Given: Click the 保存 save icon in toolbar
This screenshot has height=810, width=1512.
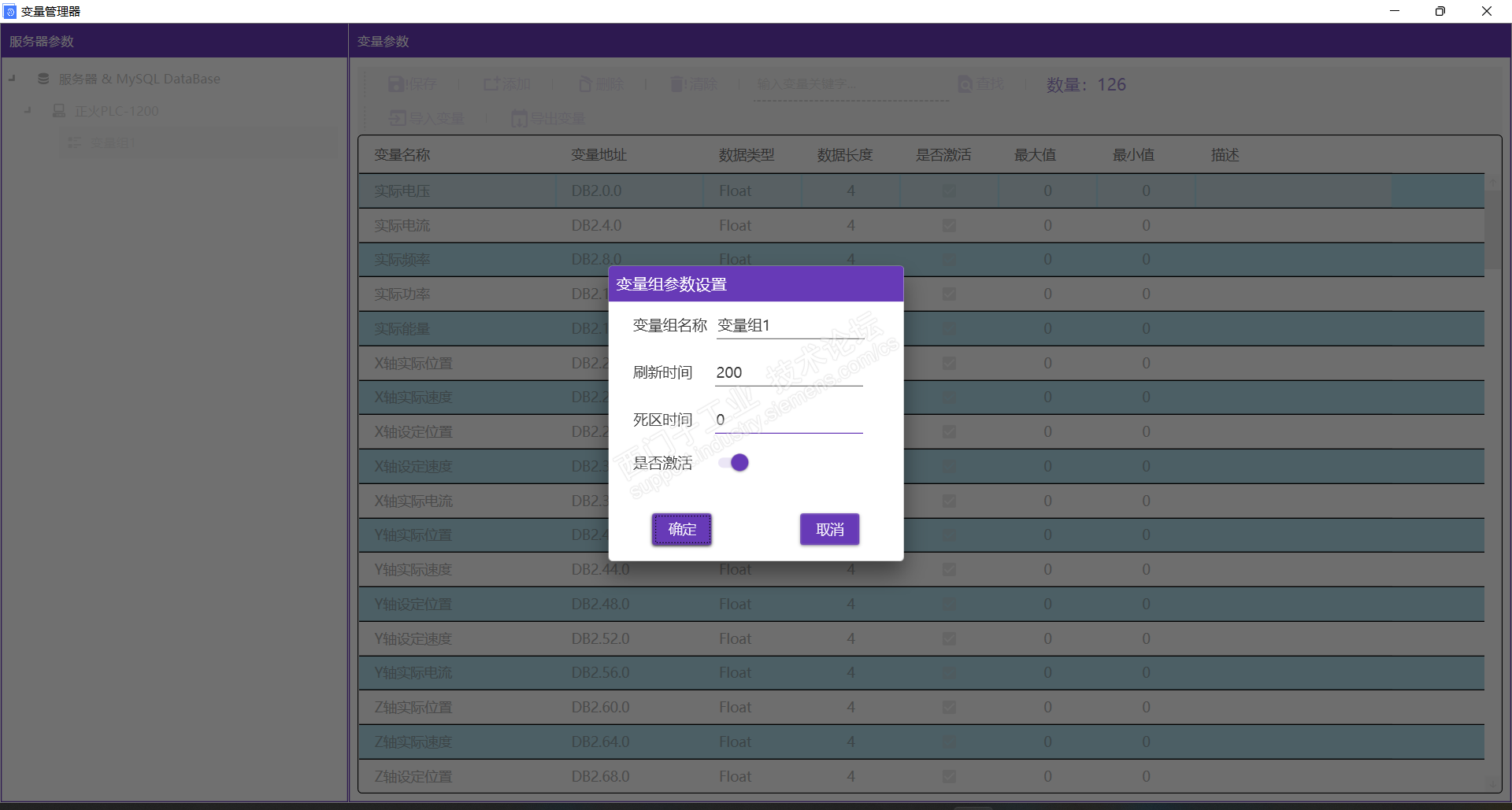Looking at the screenshot, I should pyautogui.click(x=396, y=84).
